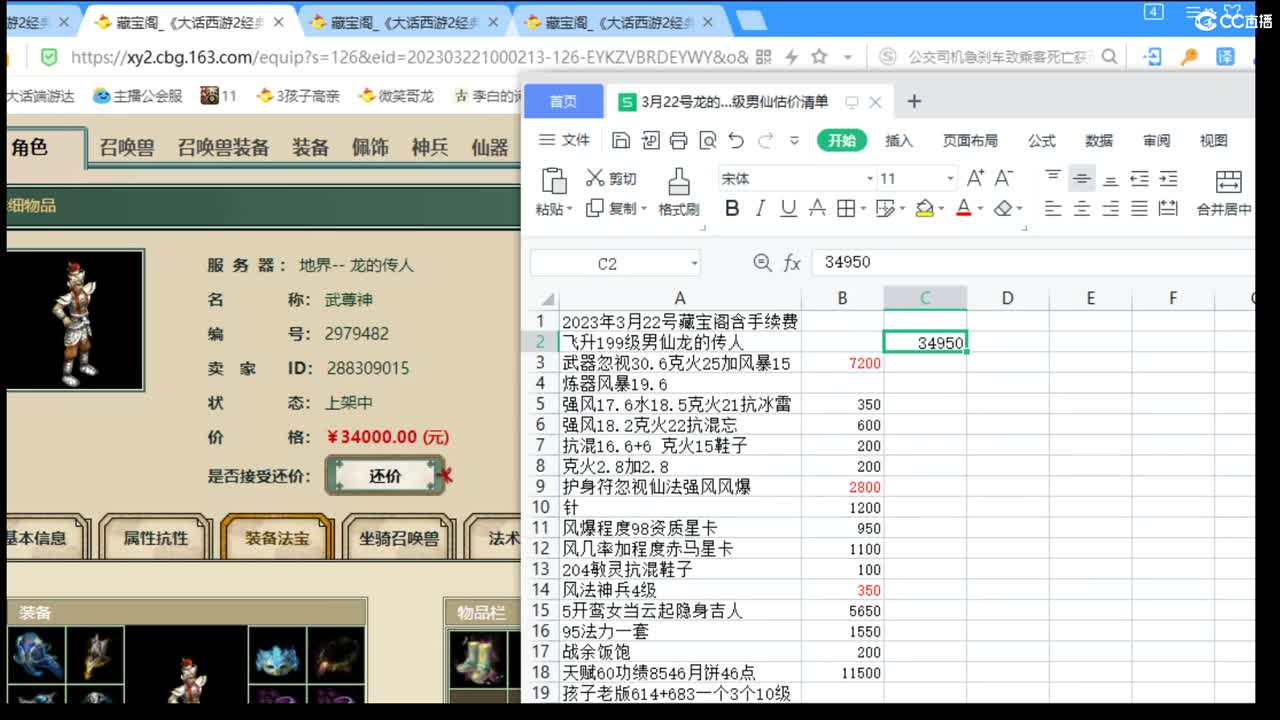Click the zoom magnifier beside formula bar
This screenshot has height=720, width=1280.
click(762, 263)
